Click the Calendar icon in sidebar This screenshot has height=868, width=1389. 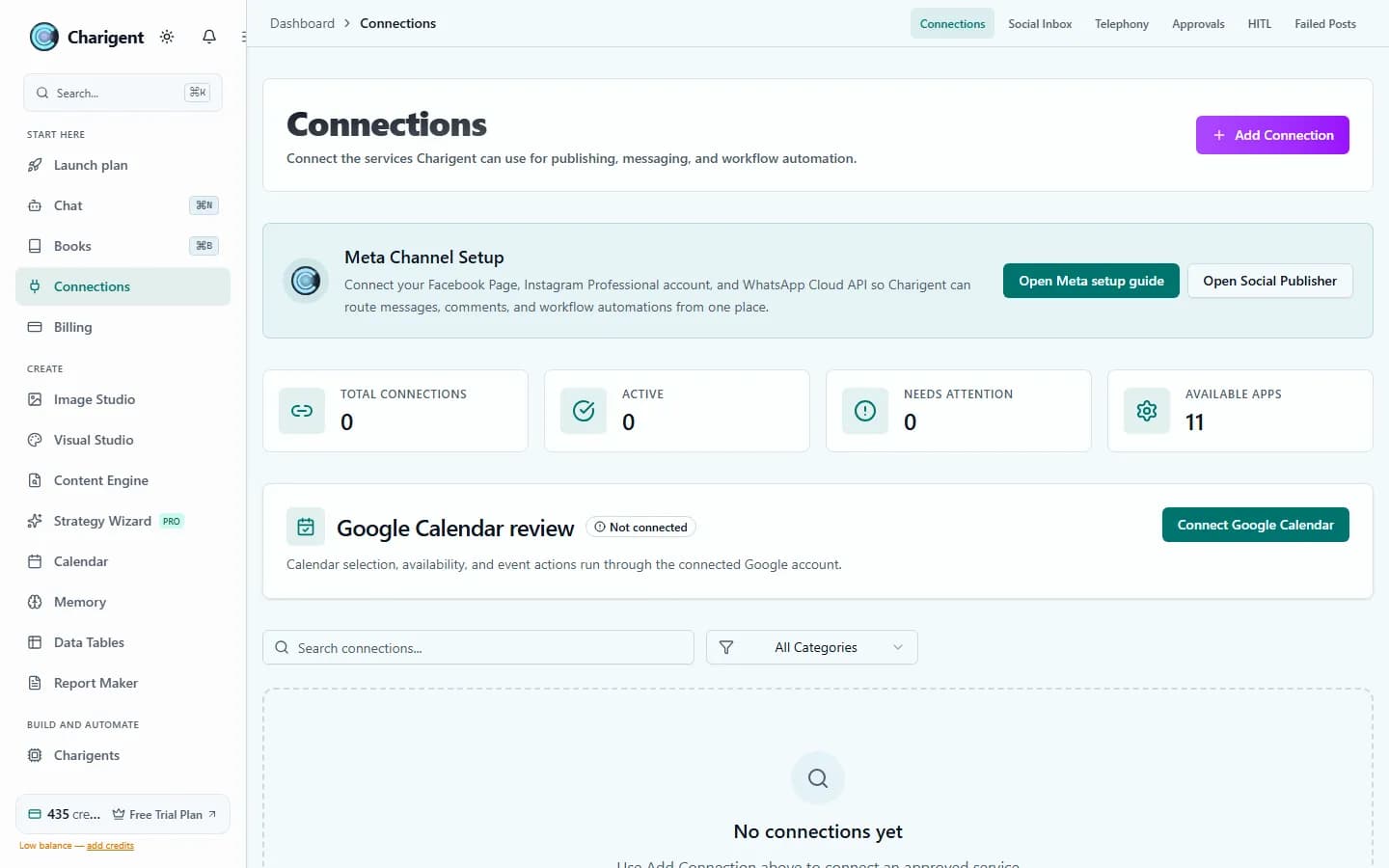35,561
